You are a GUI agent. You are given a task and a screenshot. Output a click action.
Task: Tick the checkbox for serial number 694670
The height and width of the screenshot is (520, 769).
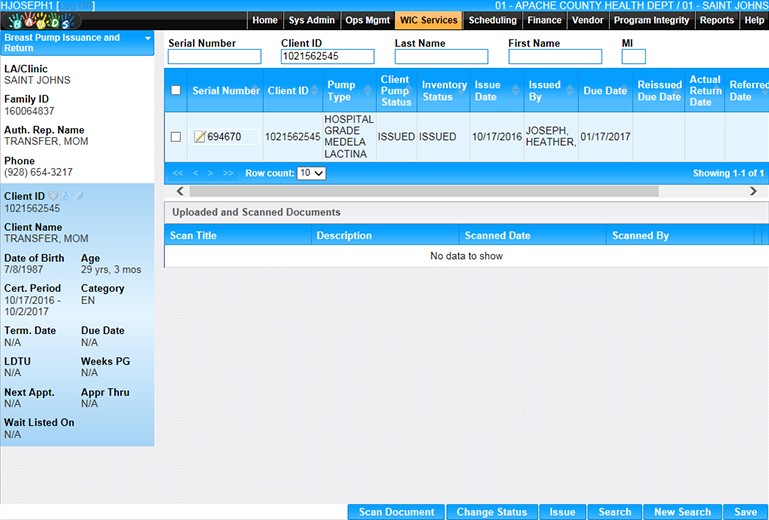pyautogui.click(x=176, y=137)
